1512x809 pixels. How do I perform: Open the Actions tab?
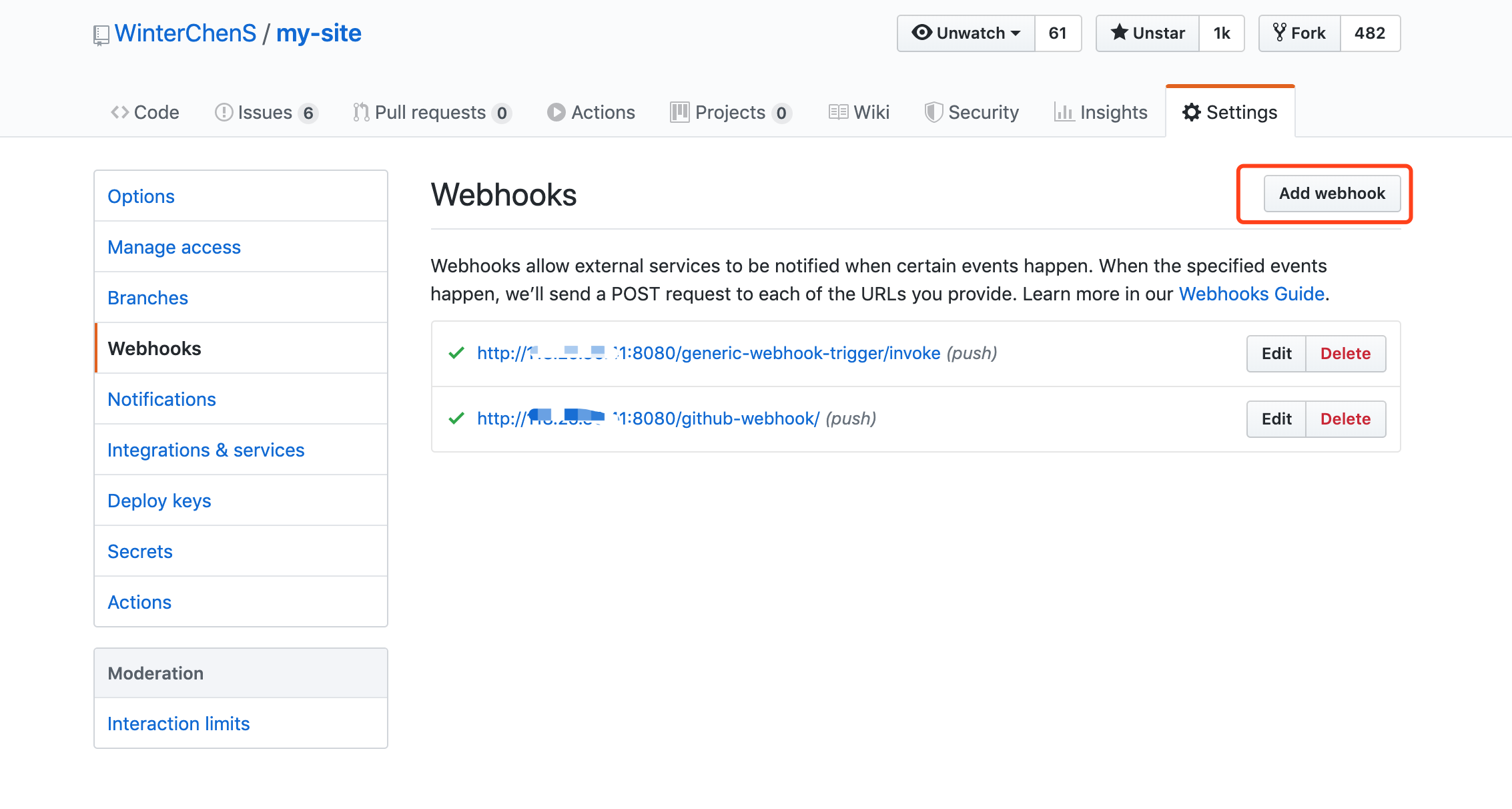click(591, 112)
